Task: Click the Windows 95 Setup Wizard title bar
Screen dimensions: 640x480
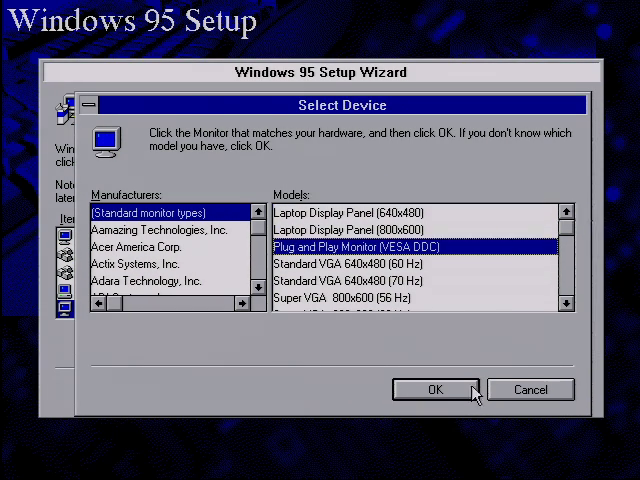Action: pos(321,72)
